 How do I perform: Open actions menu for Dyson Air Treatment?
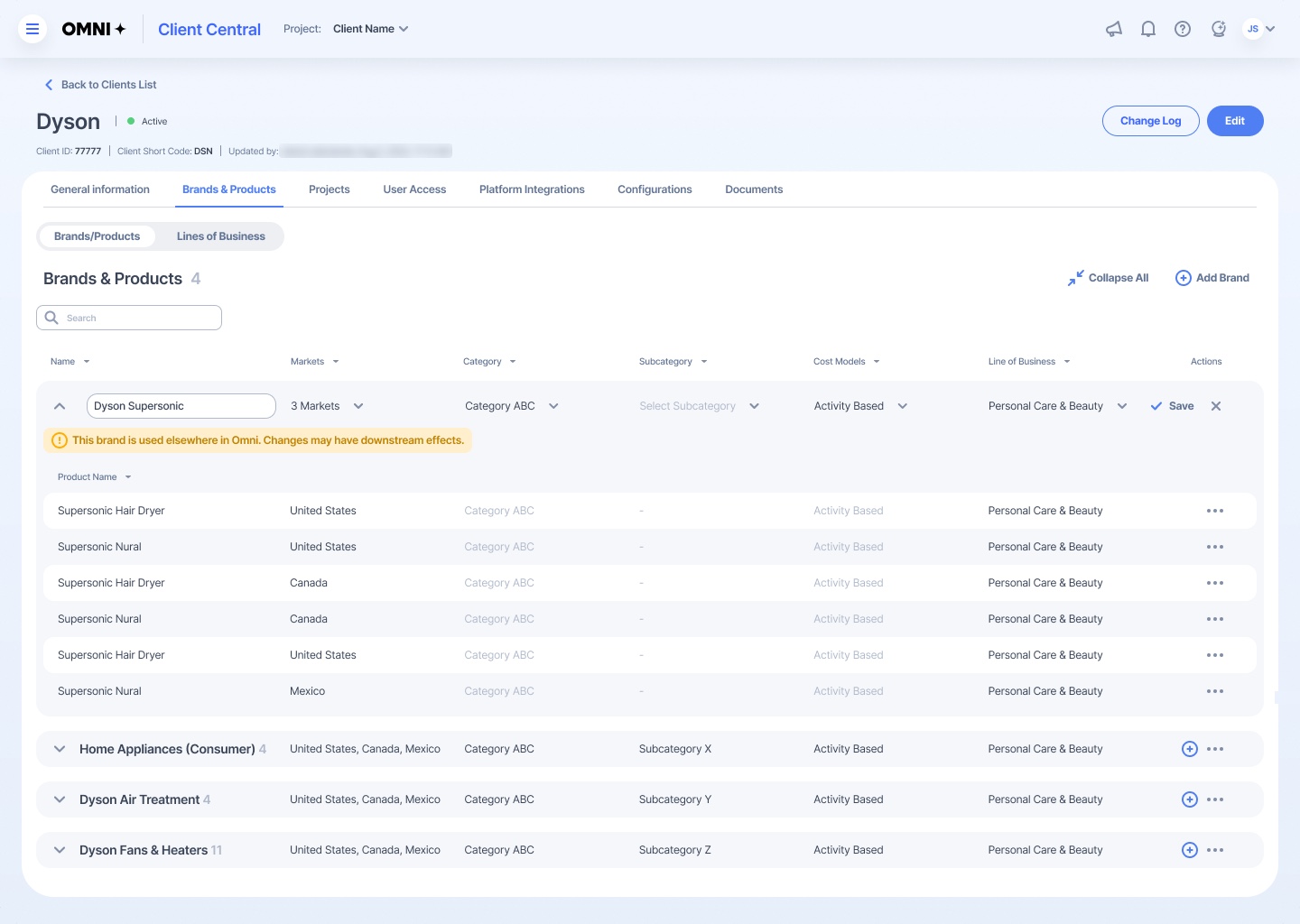[x=1215, y=799]
